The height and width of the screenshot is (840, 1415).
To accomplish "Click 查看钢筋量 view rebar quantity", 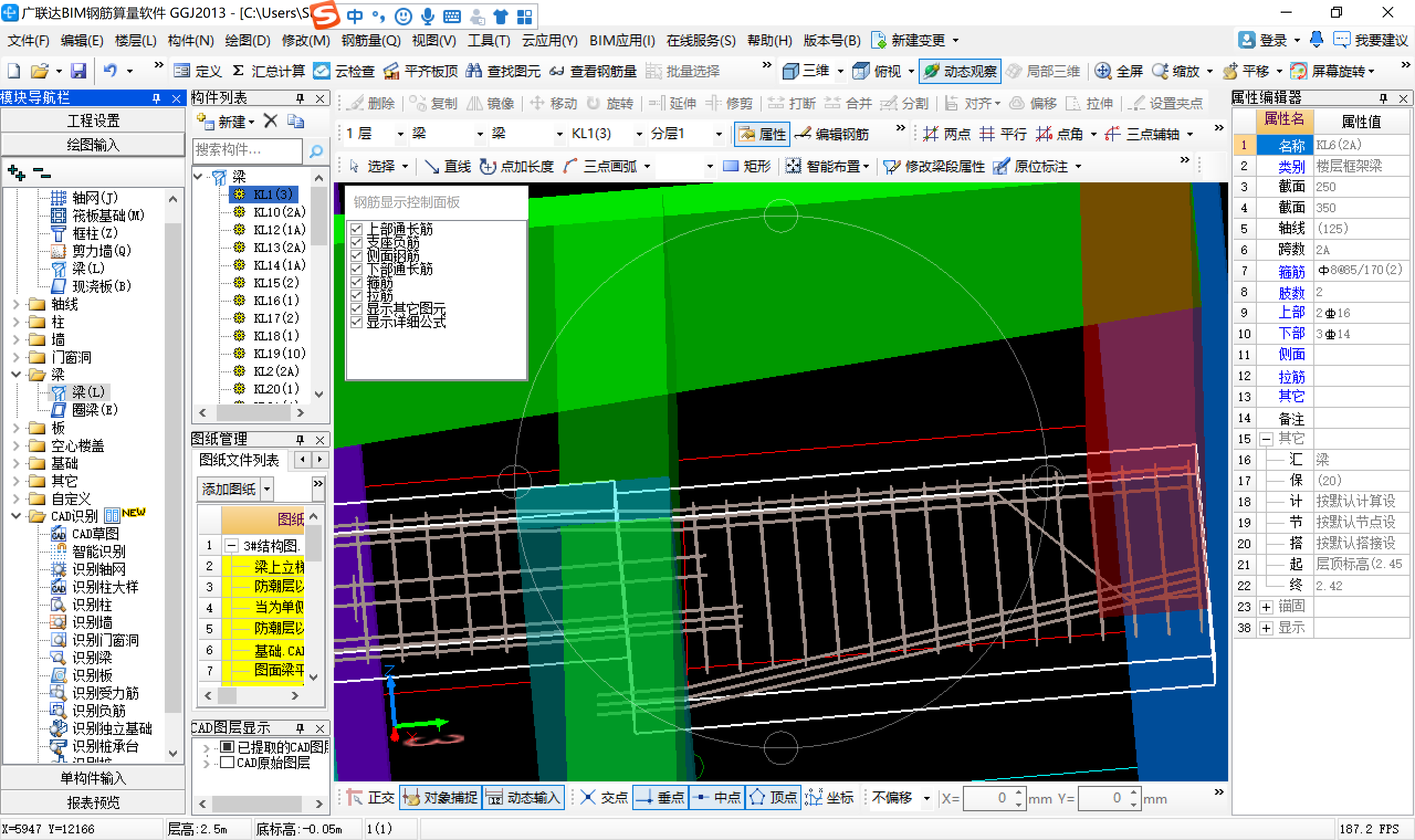I will coord(593,71).
